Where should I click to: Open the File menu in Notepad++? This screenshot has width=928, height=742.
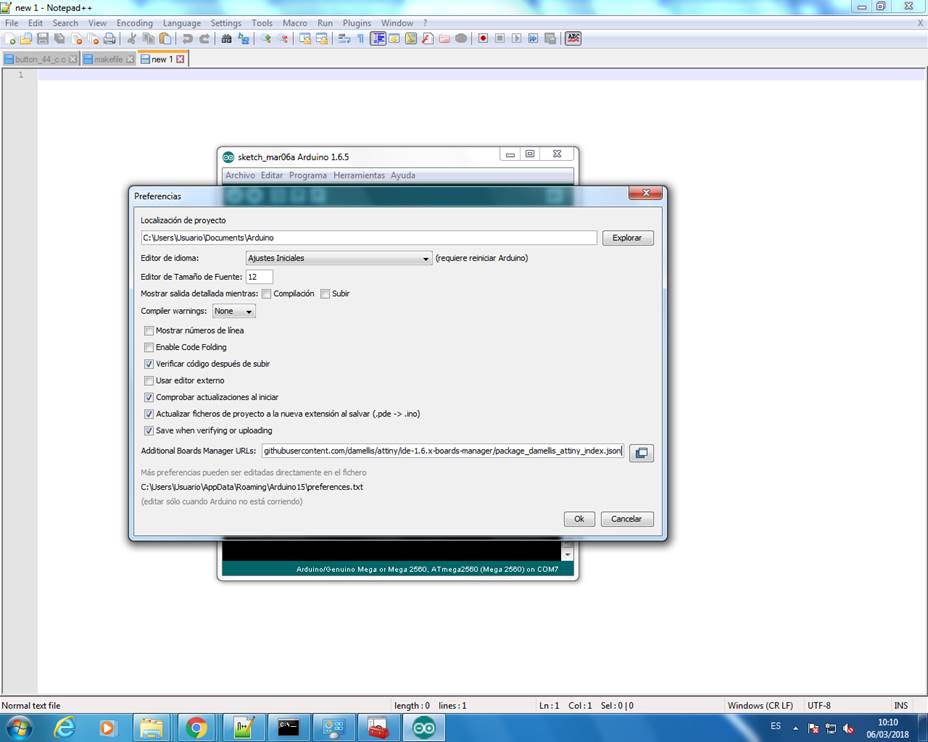tap(12, 23)
